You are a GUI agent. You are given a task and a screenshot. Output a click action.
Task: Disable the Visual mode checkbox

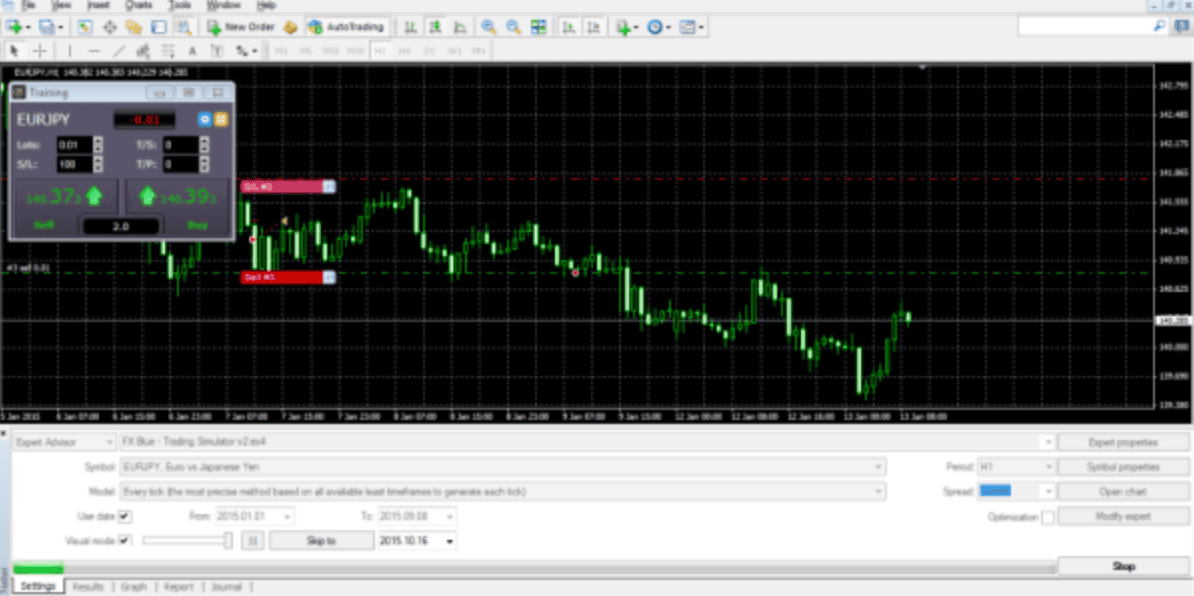[125, 541]
